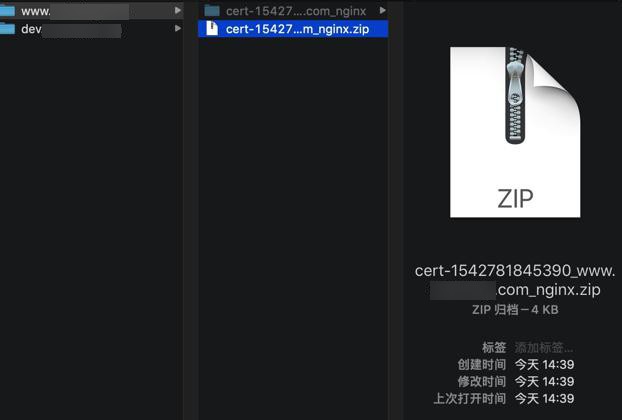622x420 pixels.
Task: Select the dev folder row
Action: coord(91,29)
